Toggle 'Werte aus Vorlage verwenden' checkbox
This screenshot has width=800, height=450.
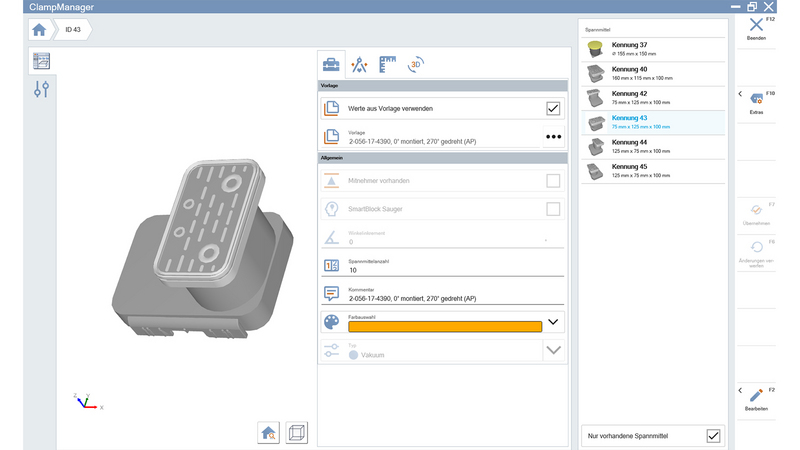[x=553, y=108]
